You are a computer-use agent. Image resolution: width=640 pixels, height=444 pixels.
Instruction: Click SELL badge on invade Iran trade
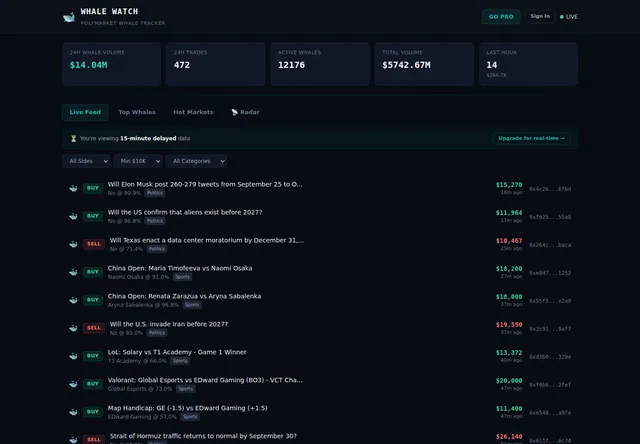pyautogui.click(x=94, y=328)
